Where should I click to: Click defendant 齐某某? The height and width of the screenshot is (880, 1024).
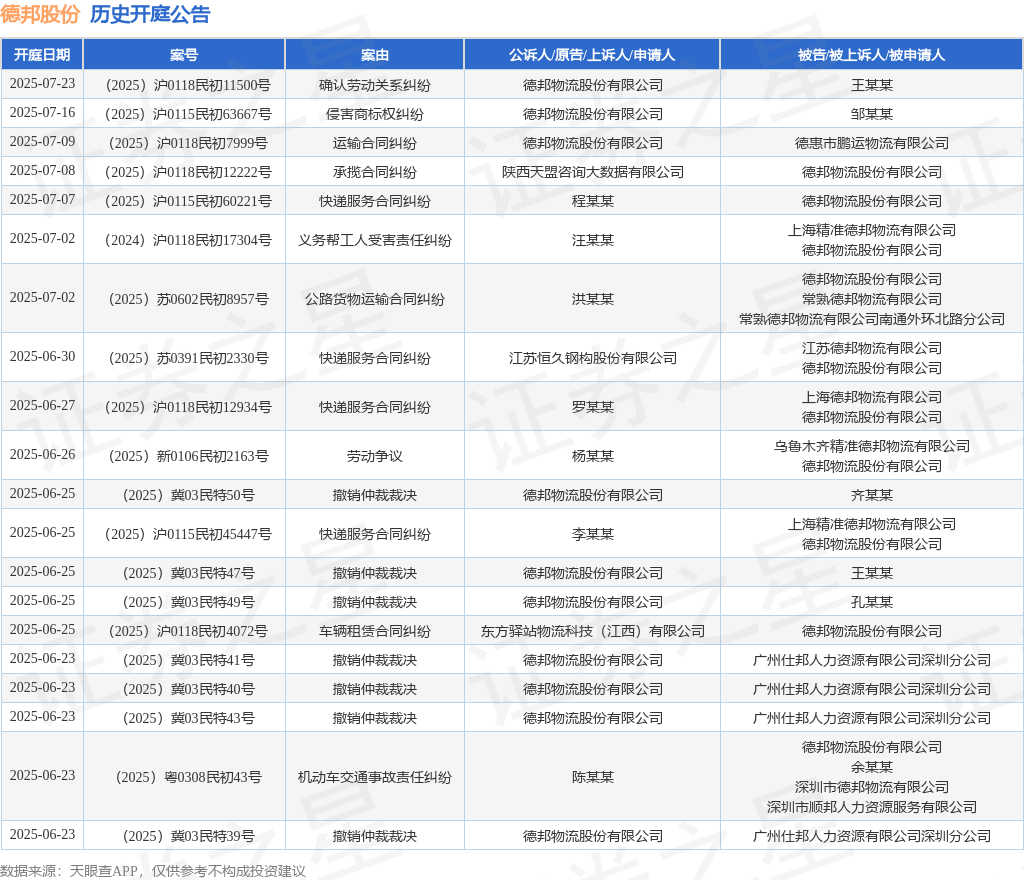point(872,495)
